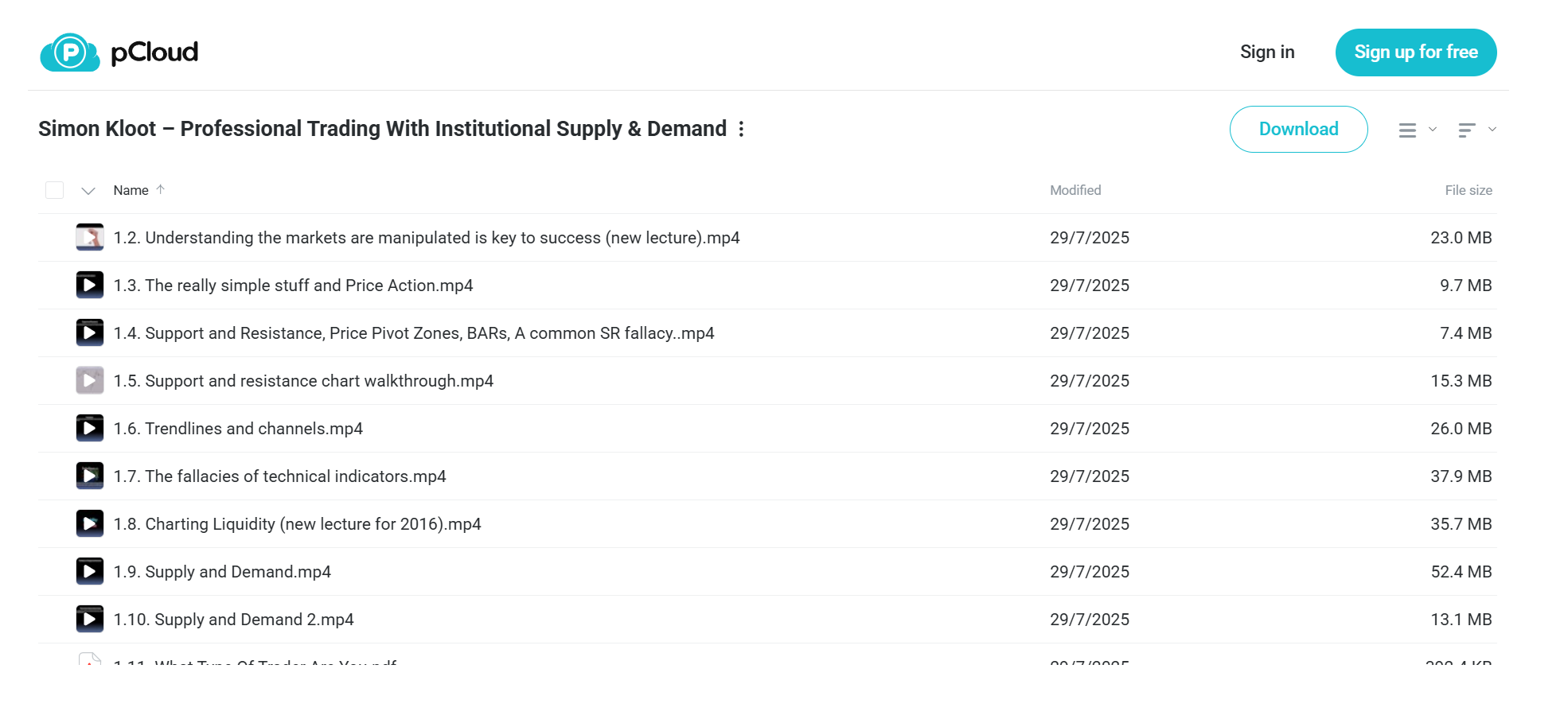The width and height of the screenshot is (1568, 727).
Task: Click the play icon for 1.10 Supply and Demand 2
Action: point(90,619)
